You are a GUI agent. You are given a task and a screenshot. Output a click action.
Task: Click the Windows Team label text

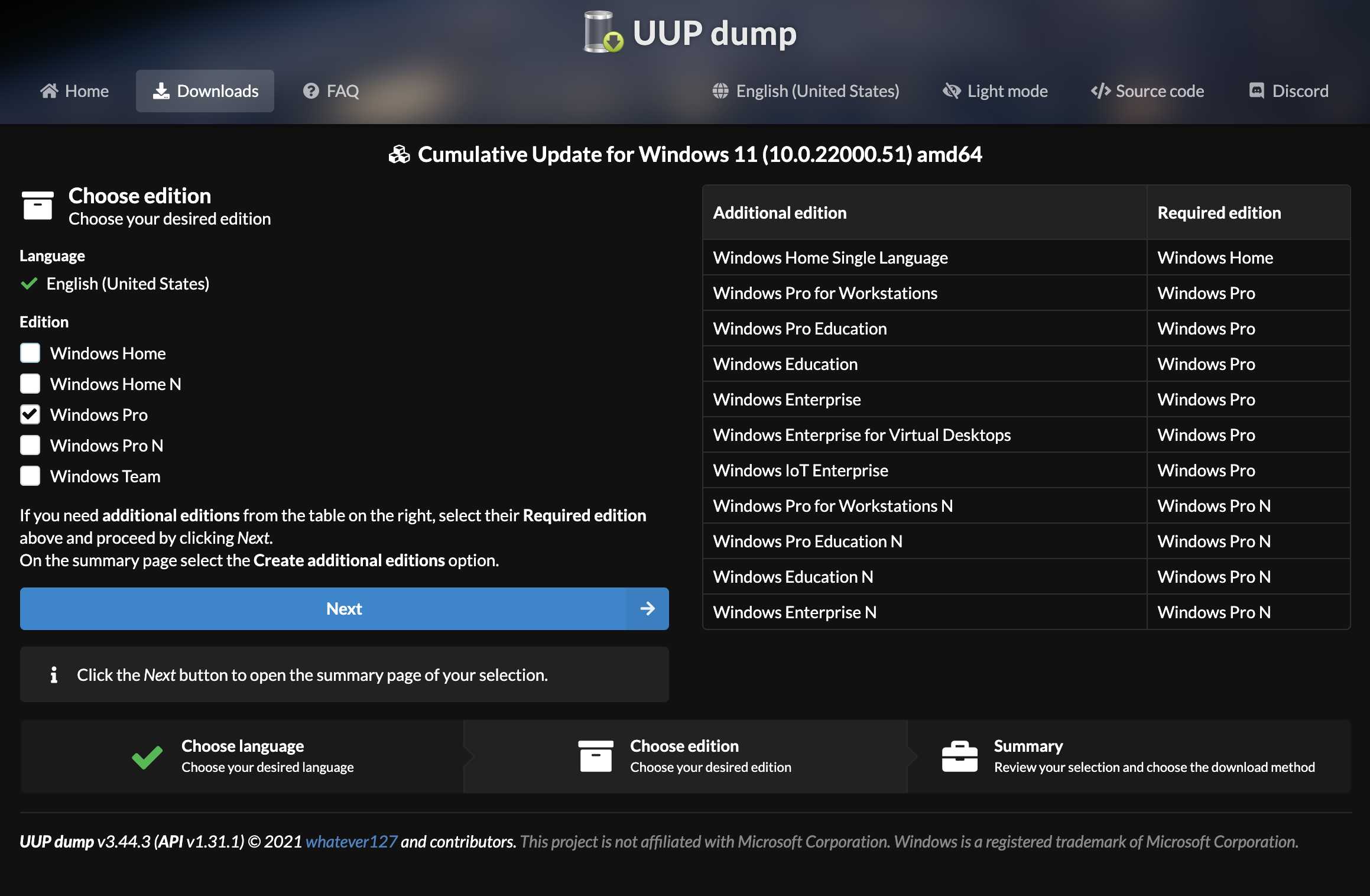pyautogui.click(x=105, y=476)
